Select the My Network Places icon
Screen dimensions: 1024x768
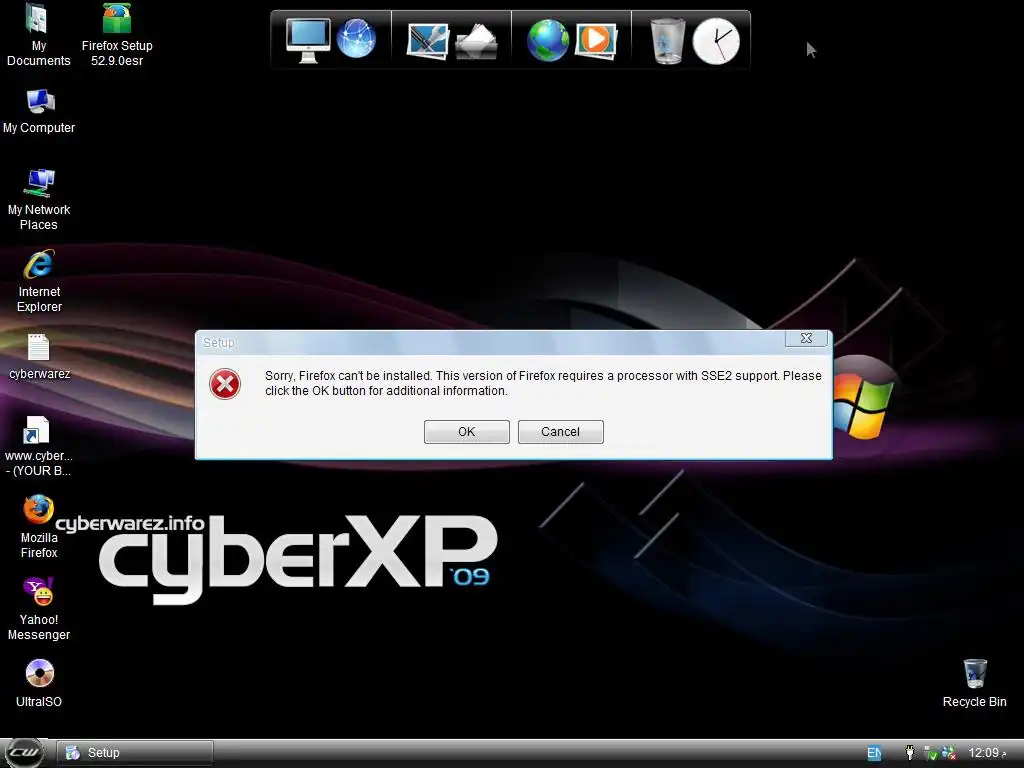(39, 200)
